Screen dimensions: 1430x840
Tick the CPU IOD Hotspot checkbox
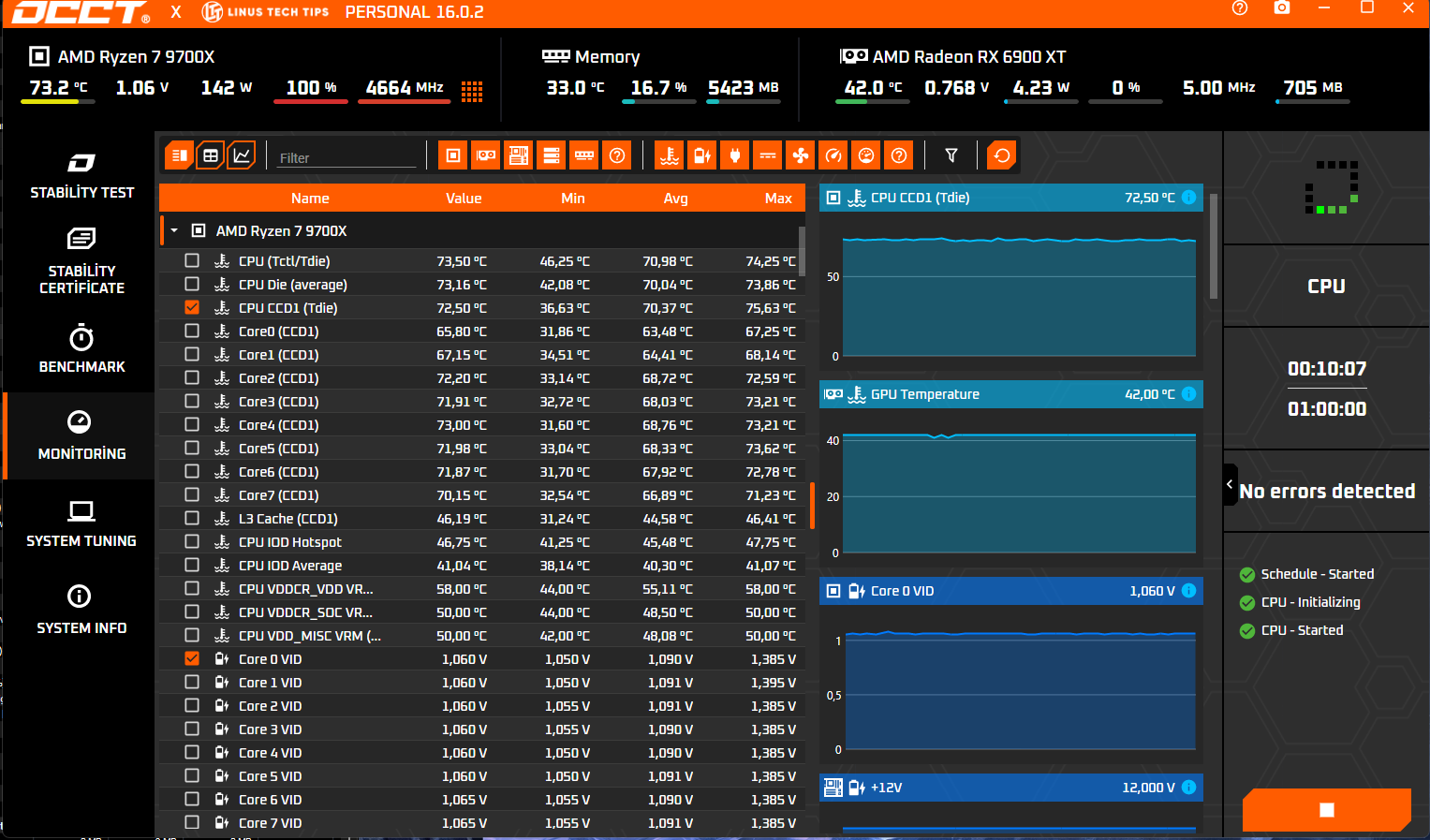point(192,541)
